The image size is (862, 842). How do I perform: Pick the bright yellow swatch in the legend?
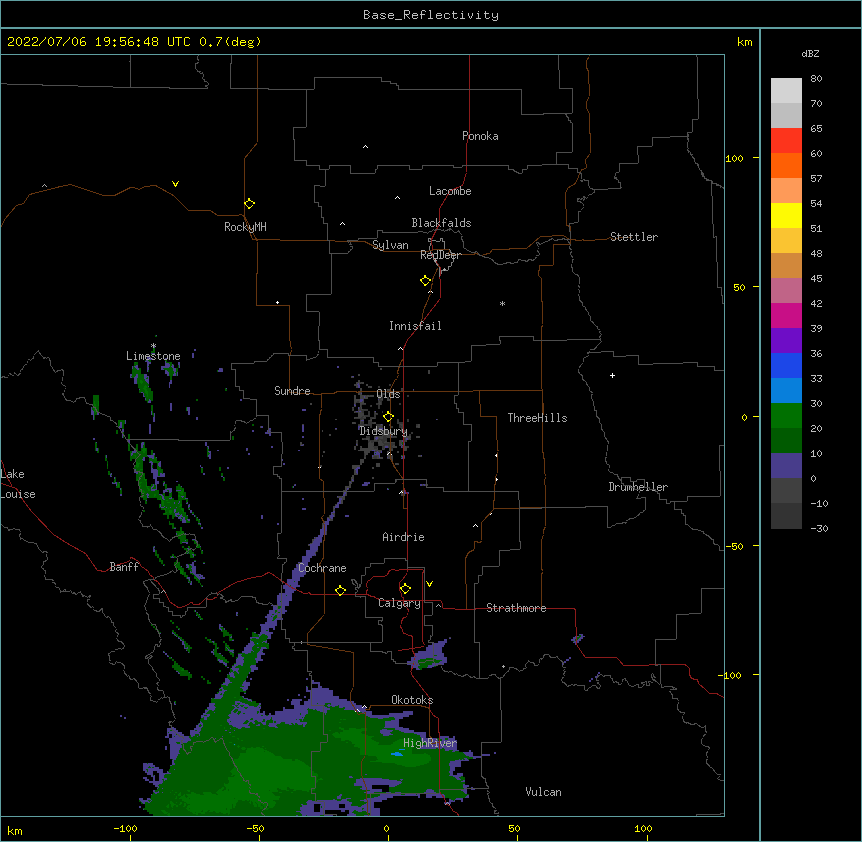pos(786,215)
